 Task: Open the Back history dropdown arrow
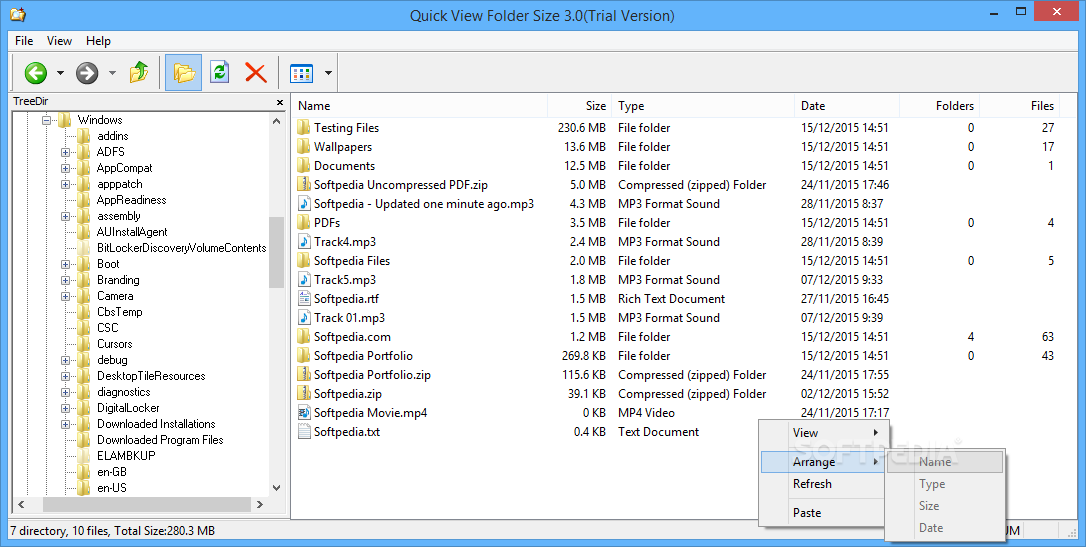click(x=60, y=73)
